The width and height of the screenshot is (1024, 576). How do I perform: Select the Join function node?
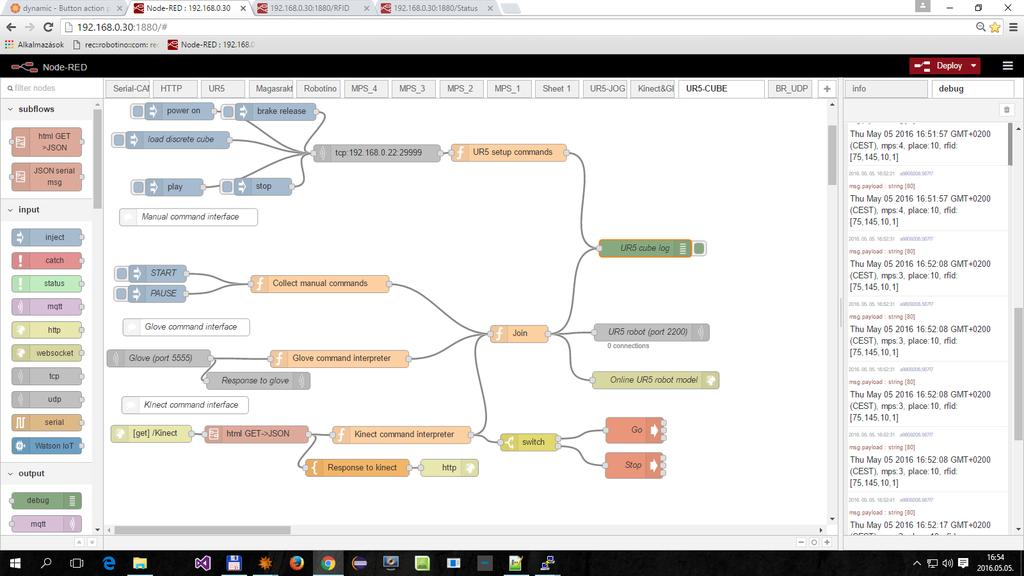[x=519, y=333]
